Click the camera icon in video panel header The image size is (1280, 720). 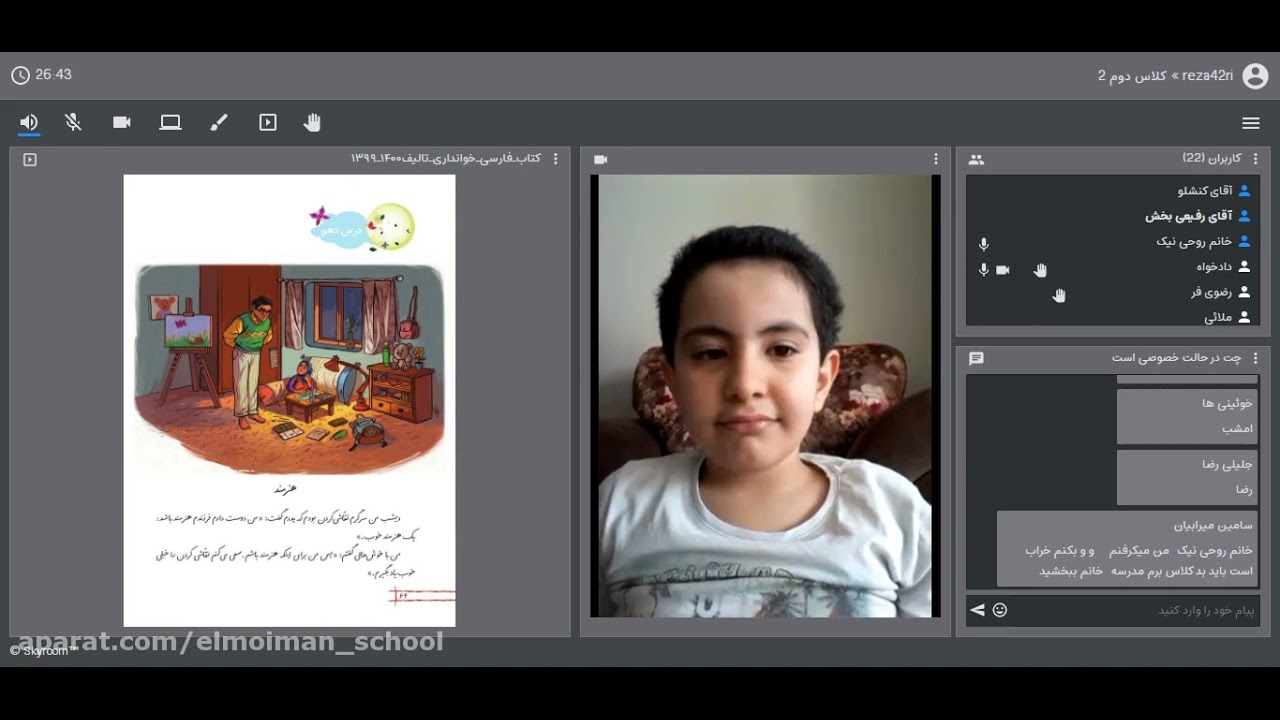tap(601, 159)
